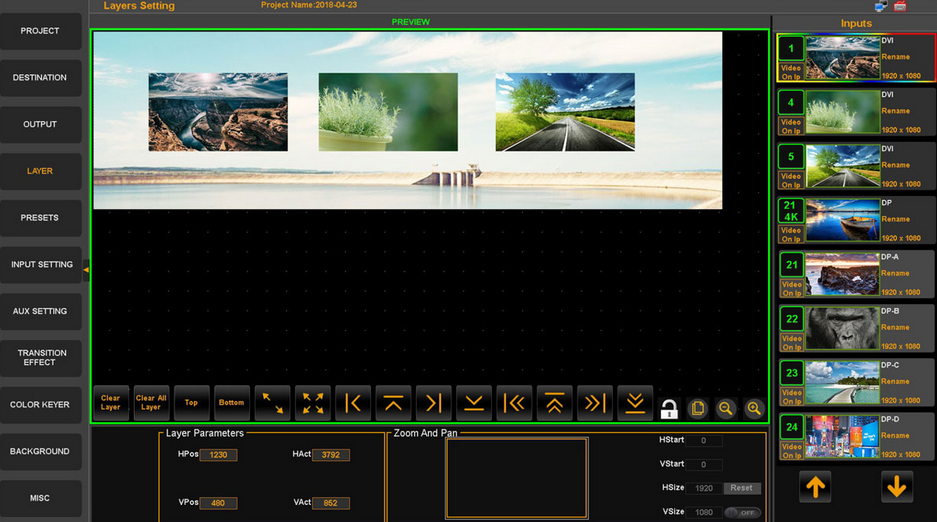Rename the DP-A input 21
937x522 pixels.
pyautogui.click(x=895, y=274)
